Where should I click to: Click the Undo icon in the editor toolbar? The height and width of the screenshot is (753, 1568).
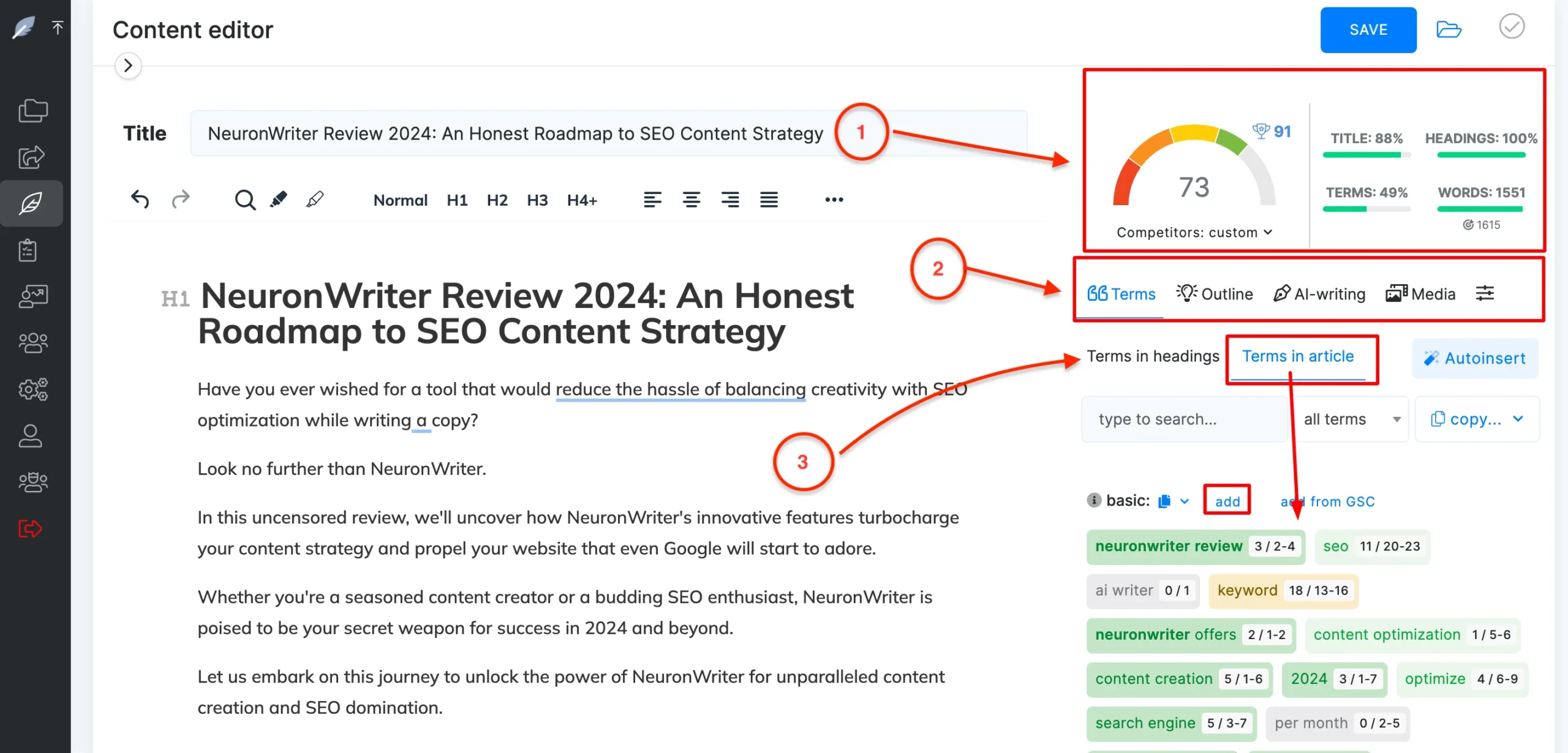(139, 199)
